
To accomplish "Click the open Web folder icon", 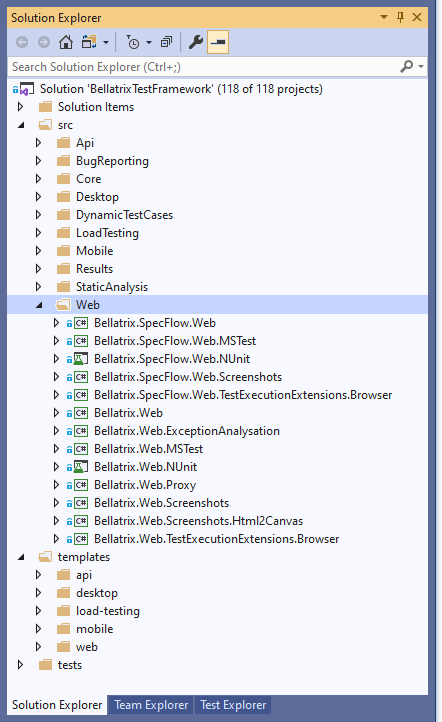I will [63, 305].
